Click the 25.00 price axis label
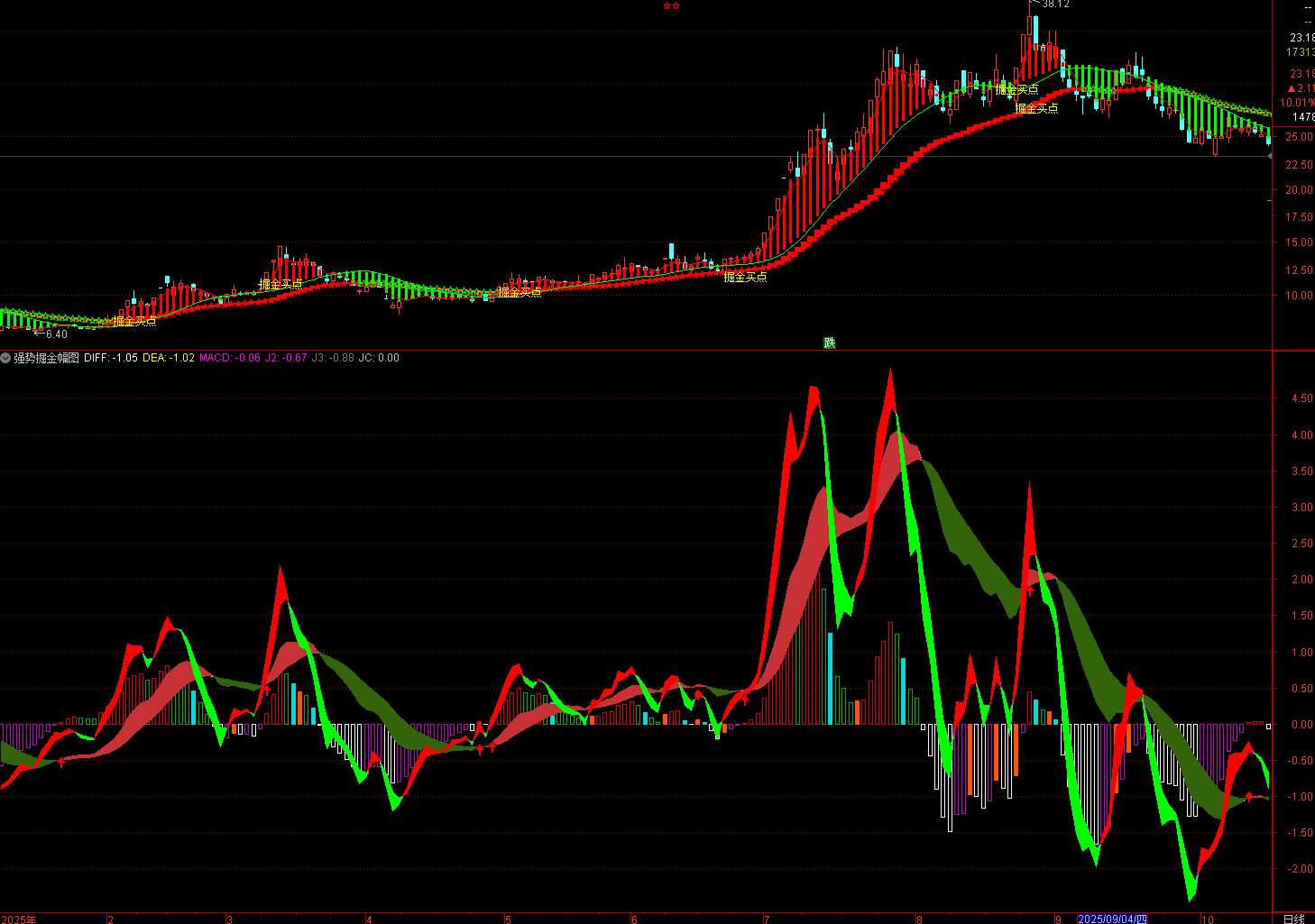The image size is (1315, 924). (1300, 137)
